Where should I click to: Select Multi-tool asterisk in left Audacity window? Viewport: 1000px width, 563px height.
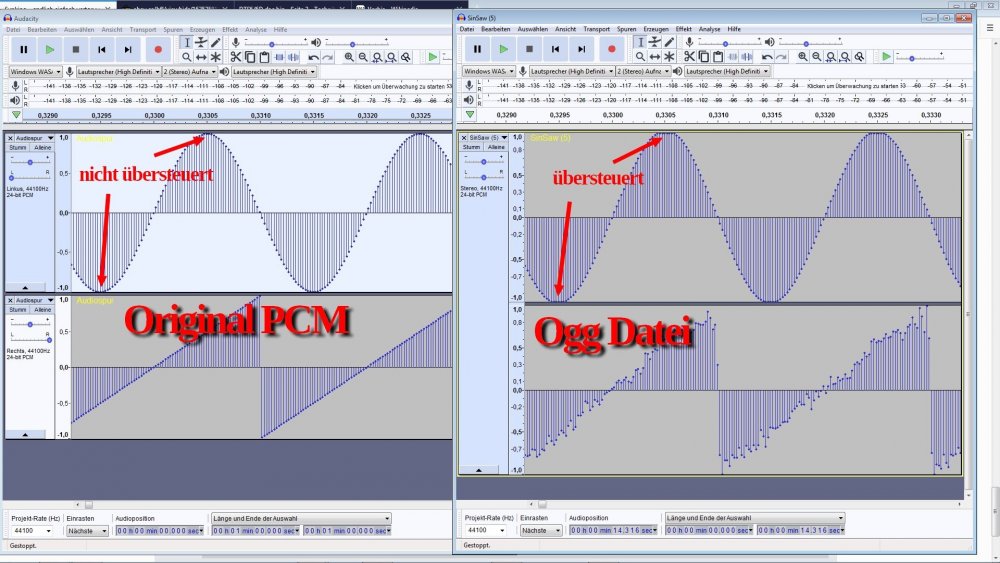pos(215,57)
